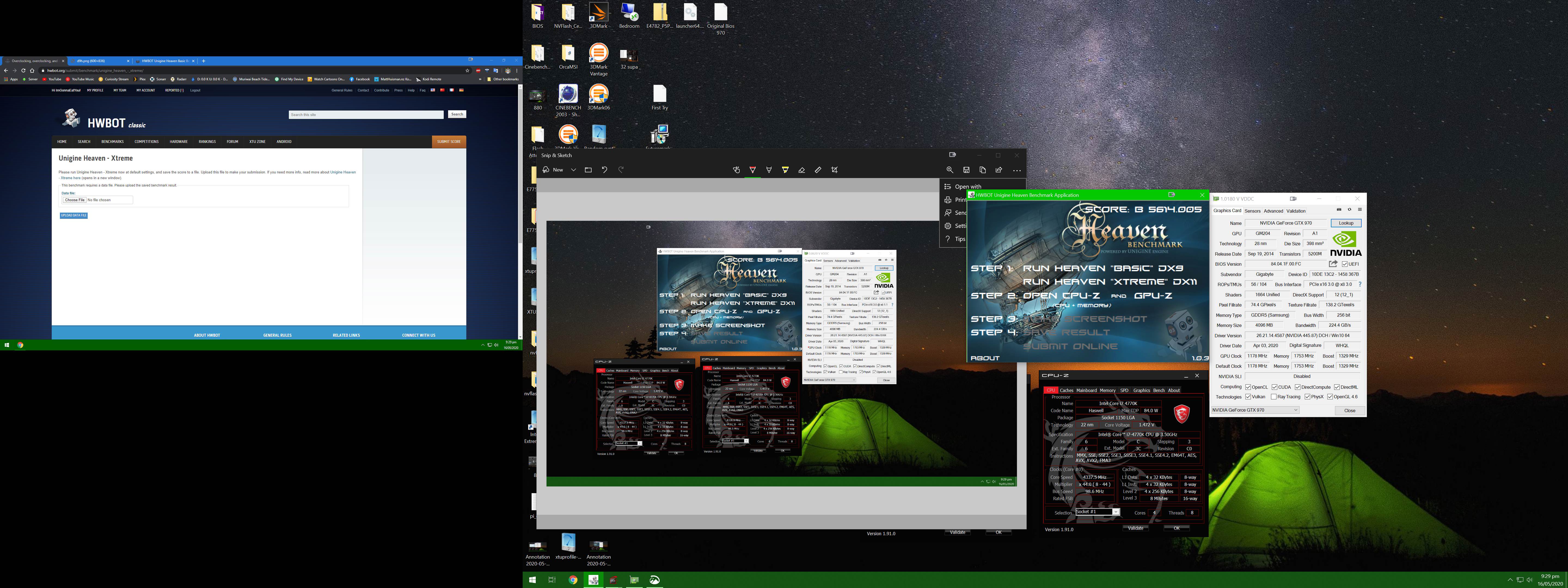Toggle the DirectML checkbox in GPU-Z

[1337, 387]
